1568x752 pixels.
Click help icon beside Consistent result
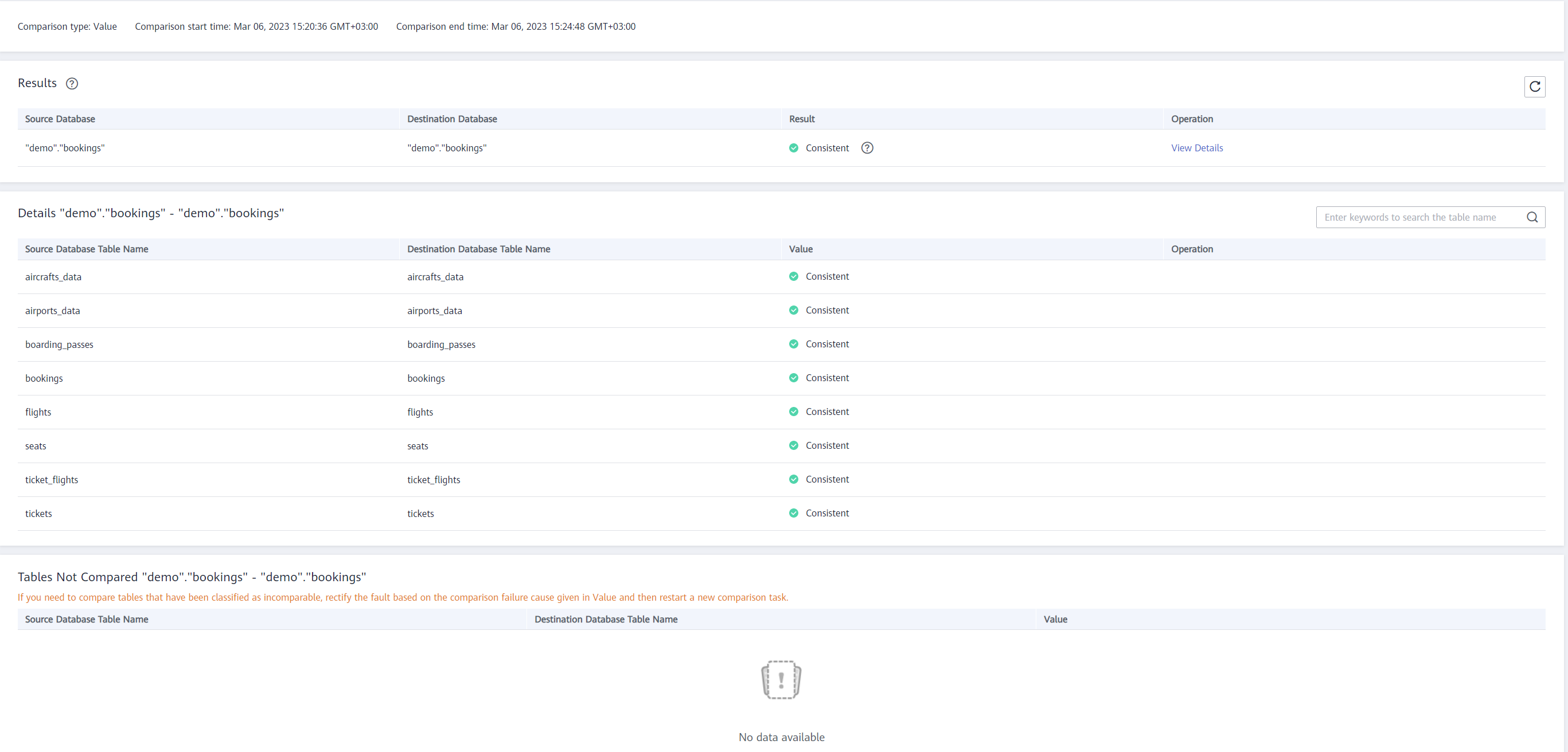(867, 148)
